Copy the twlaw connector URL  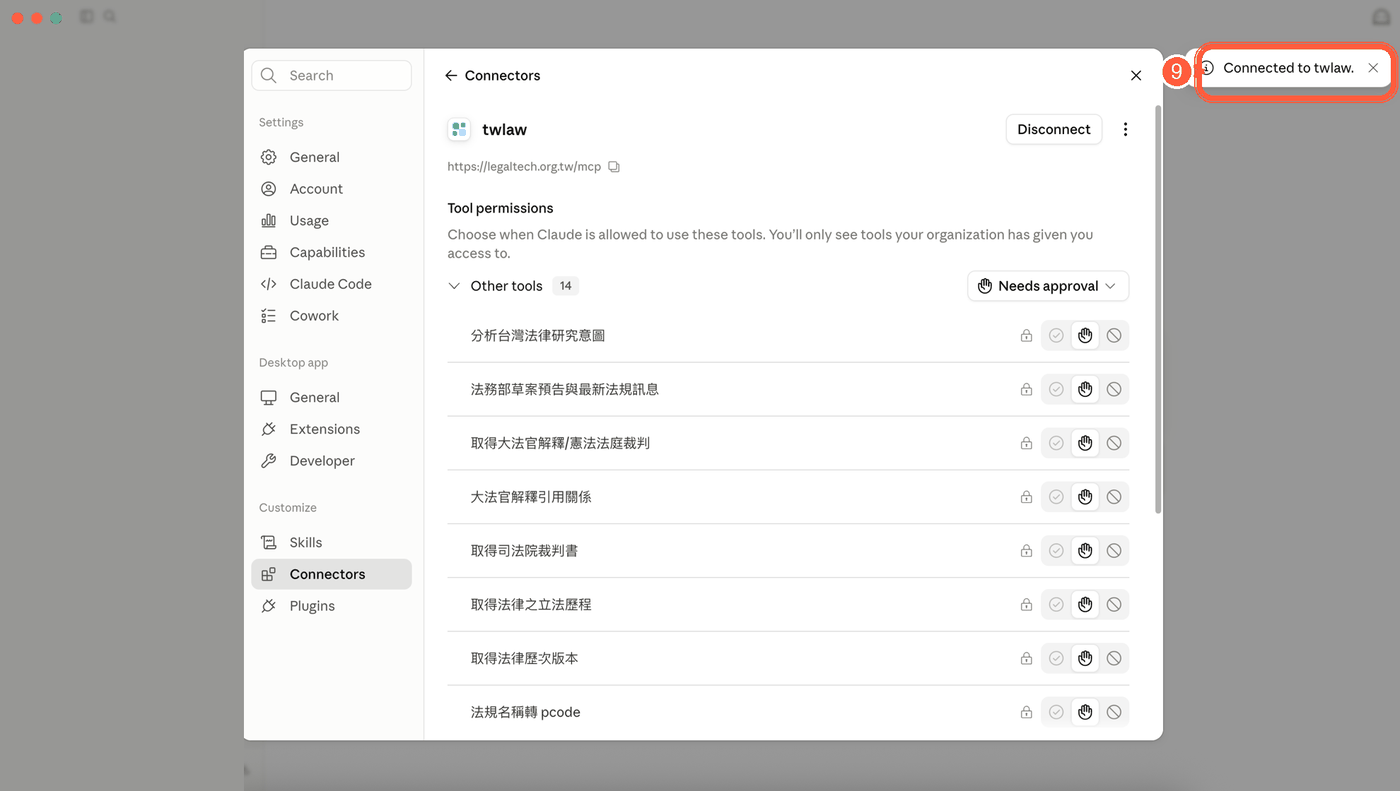pos(614,167)
